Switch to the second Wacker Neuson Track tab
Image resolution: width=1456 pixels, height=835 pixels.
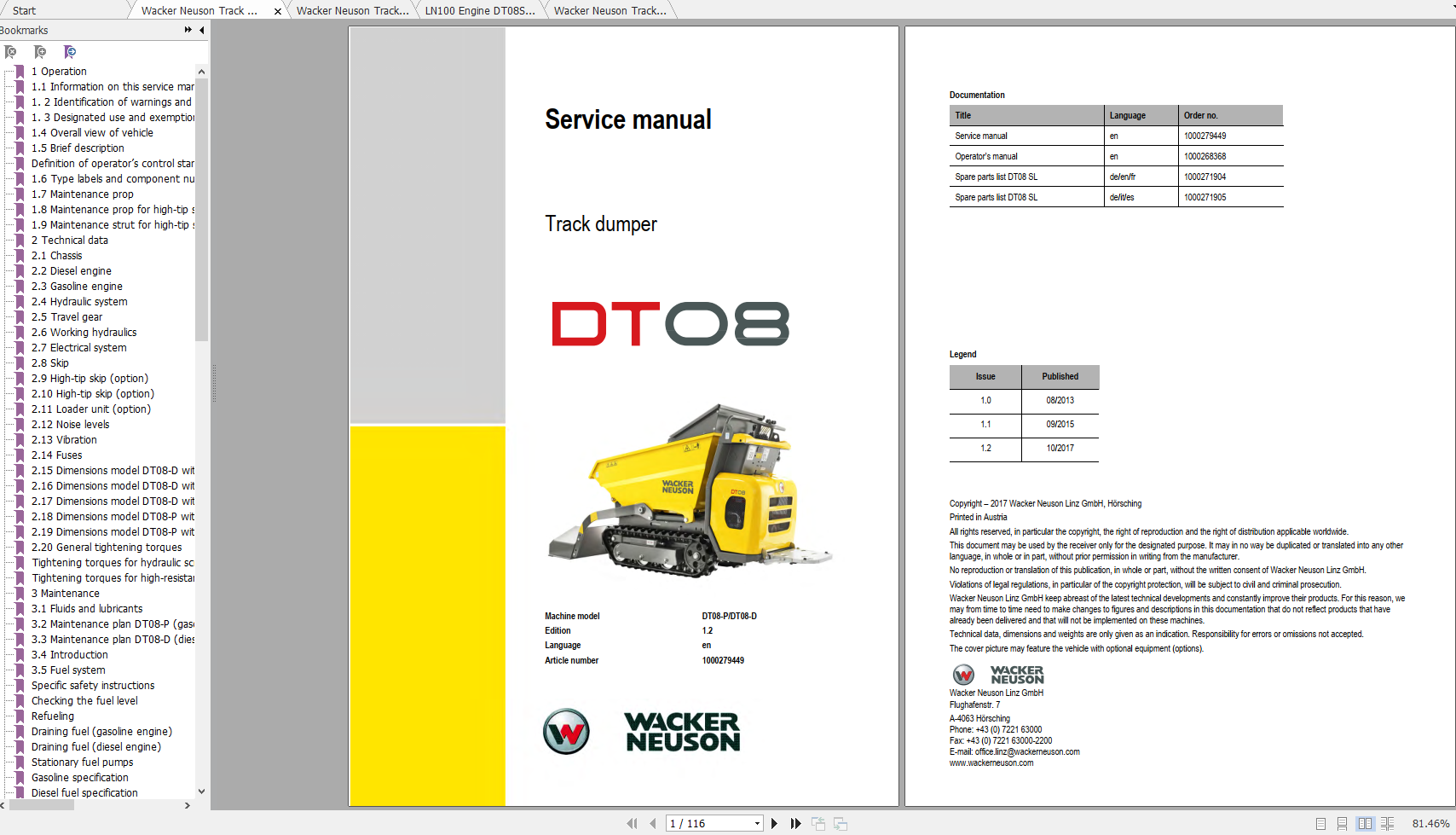353,11
